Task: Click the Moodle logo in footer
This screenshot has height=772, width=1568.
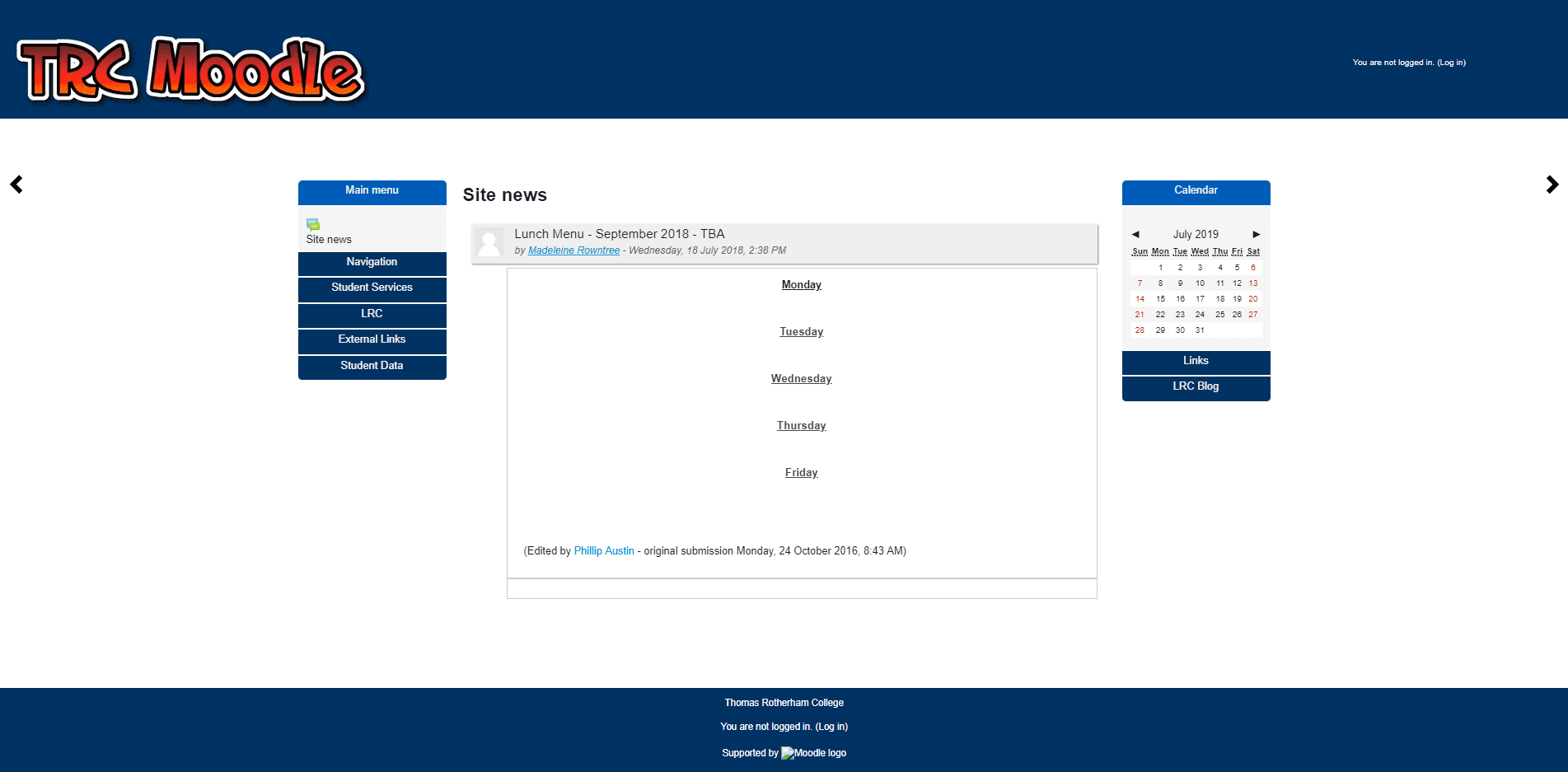Action: tap(813, 753)
